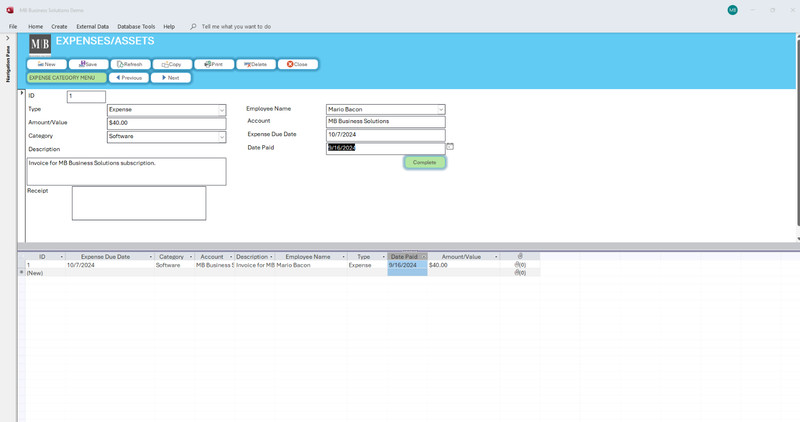Go to the Next record
The width and height of the screenshot is (800, 422).
coord(170,78)
